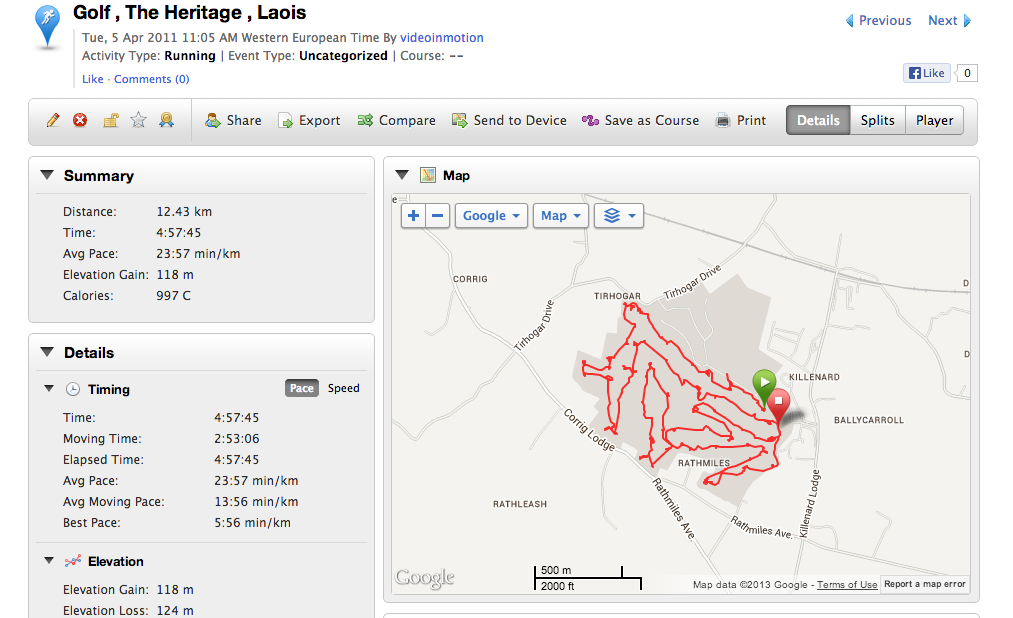Click the award ribbon icon
The height and width of the screenshot is (618, 1013).
[x=167, y=120]
